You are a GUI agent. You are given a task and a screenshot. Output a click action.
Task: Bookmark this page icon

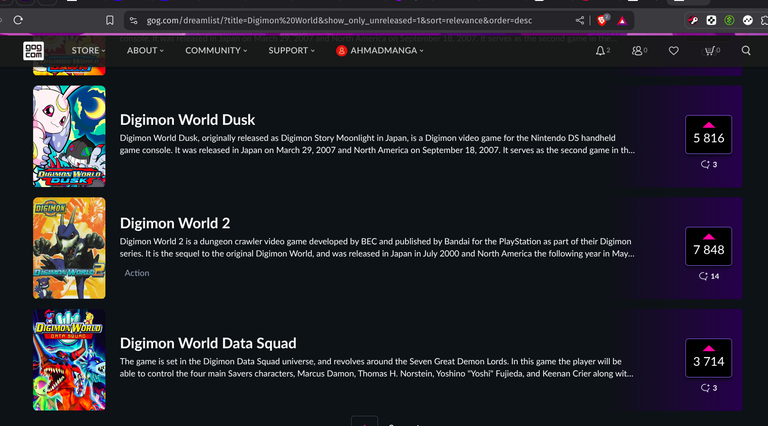click(x=110, y=20)
